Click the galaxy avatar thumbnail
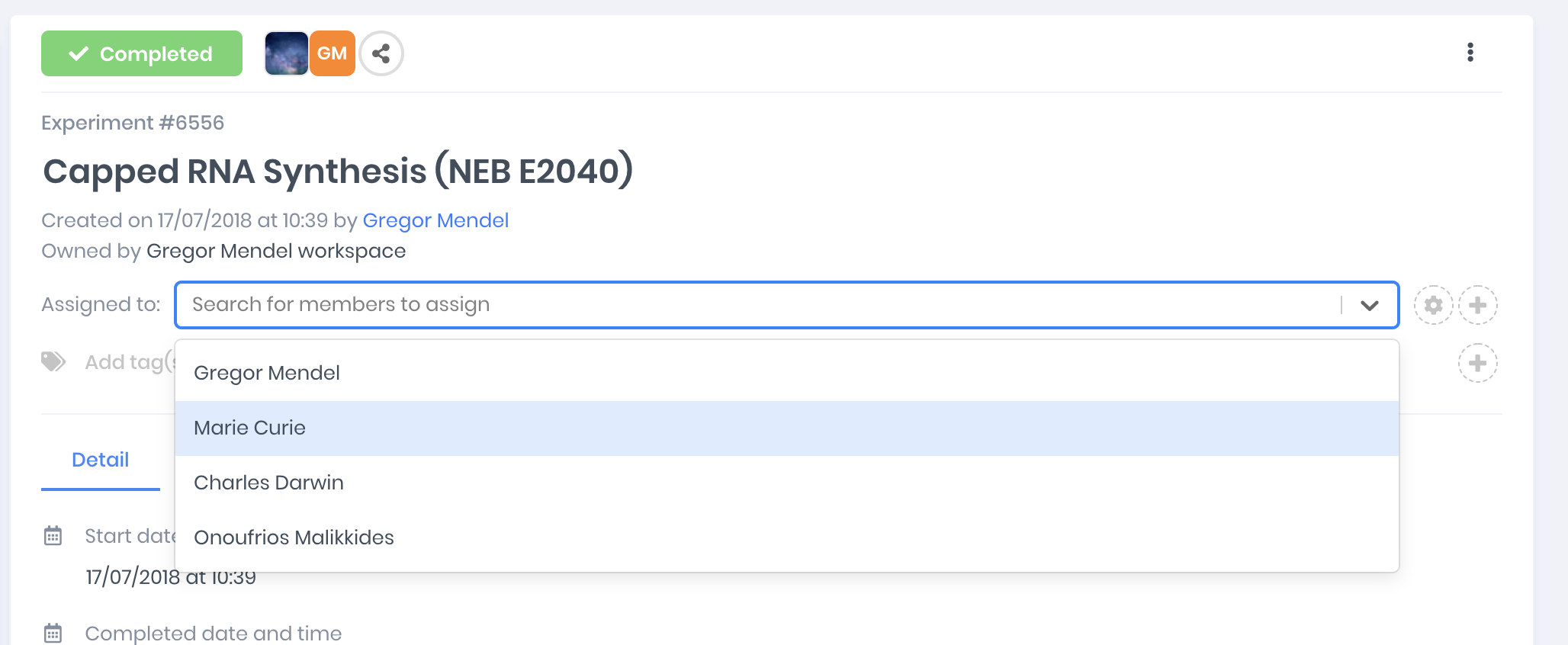 (x=286, y=53)
